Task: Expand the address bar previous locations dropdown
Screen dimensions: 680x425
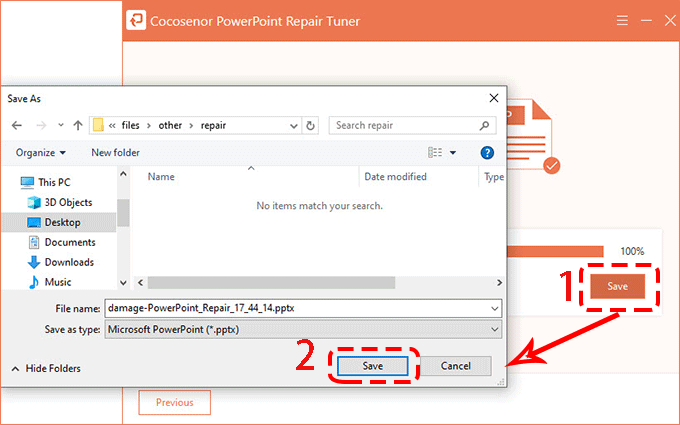Action: 294,126
